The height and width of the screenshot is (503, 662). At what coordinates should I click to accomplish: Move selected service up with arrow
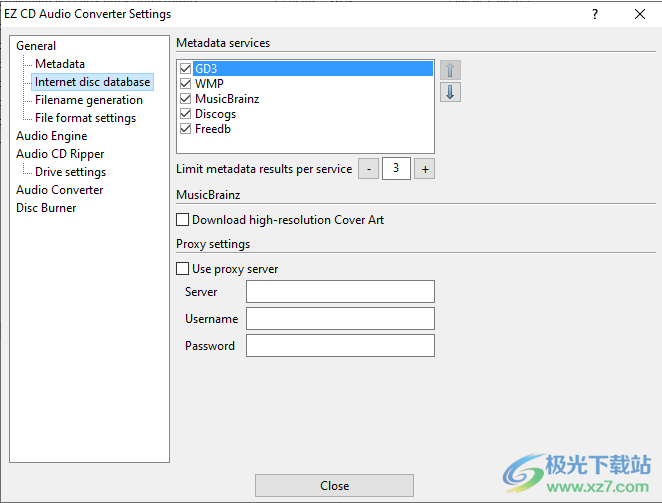(x=450, y=70)
